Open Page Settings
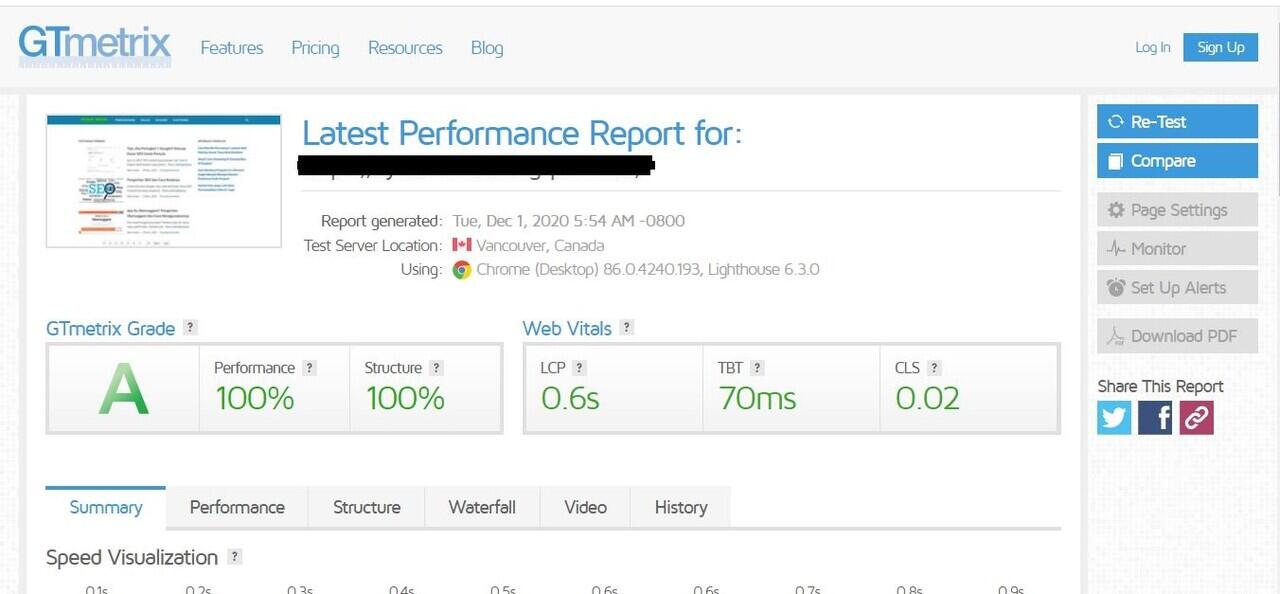Viewport: 1280px width, 594px height. click(1177, 210)
